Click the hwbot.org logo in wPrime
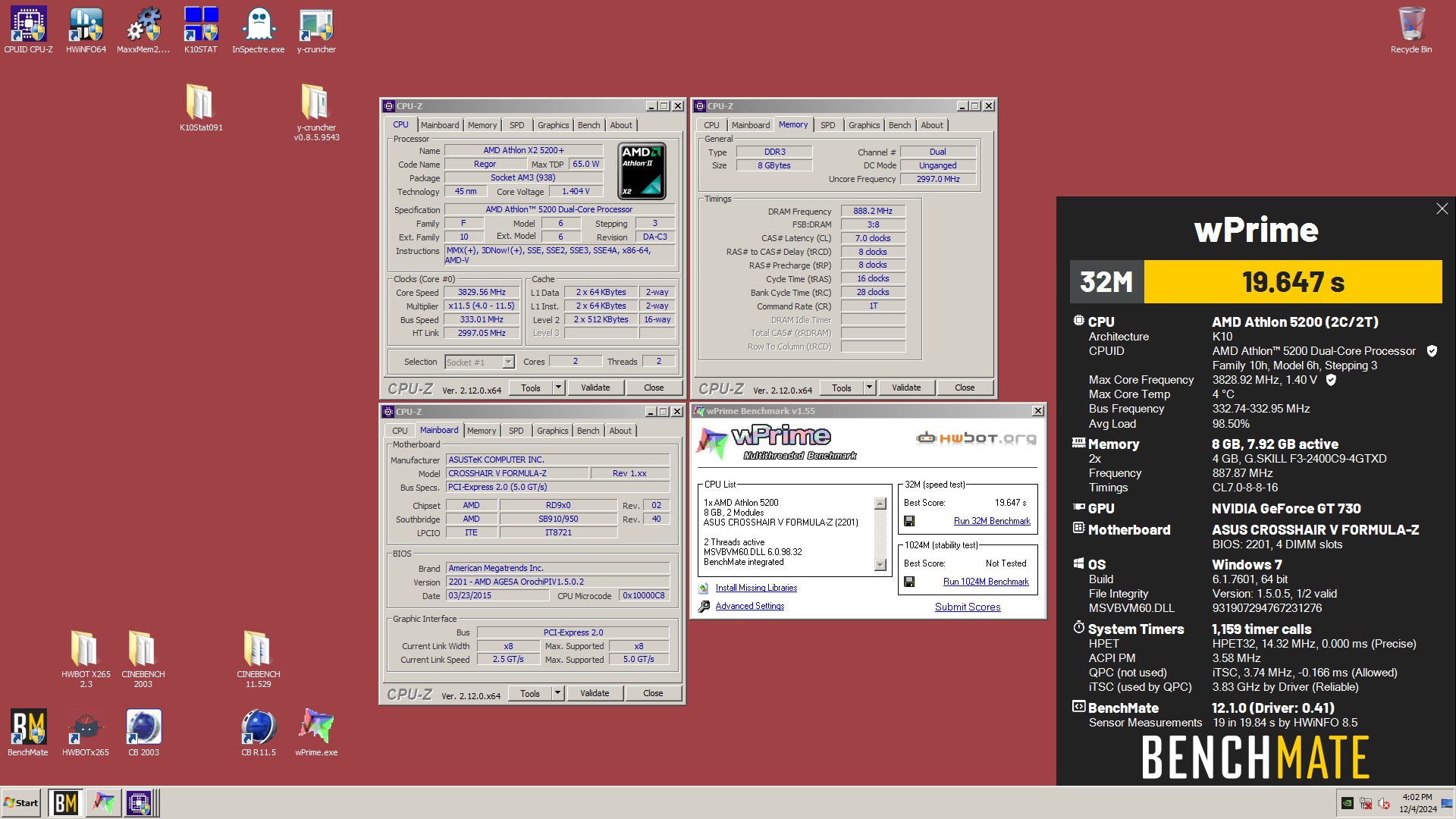 point(976,438)
